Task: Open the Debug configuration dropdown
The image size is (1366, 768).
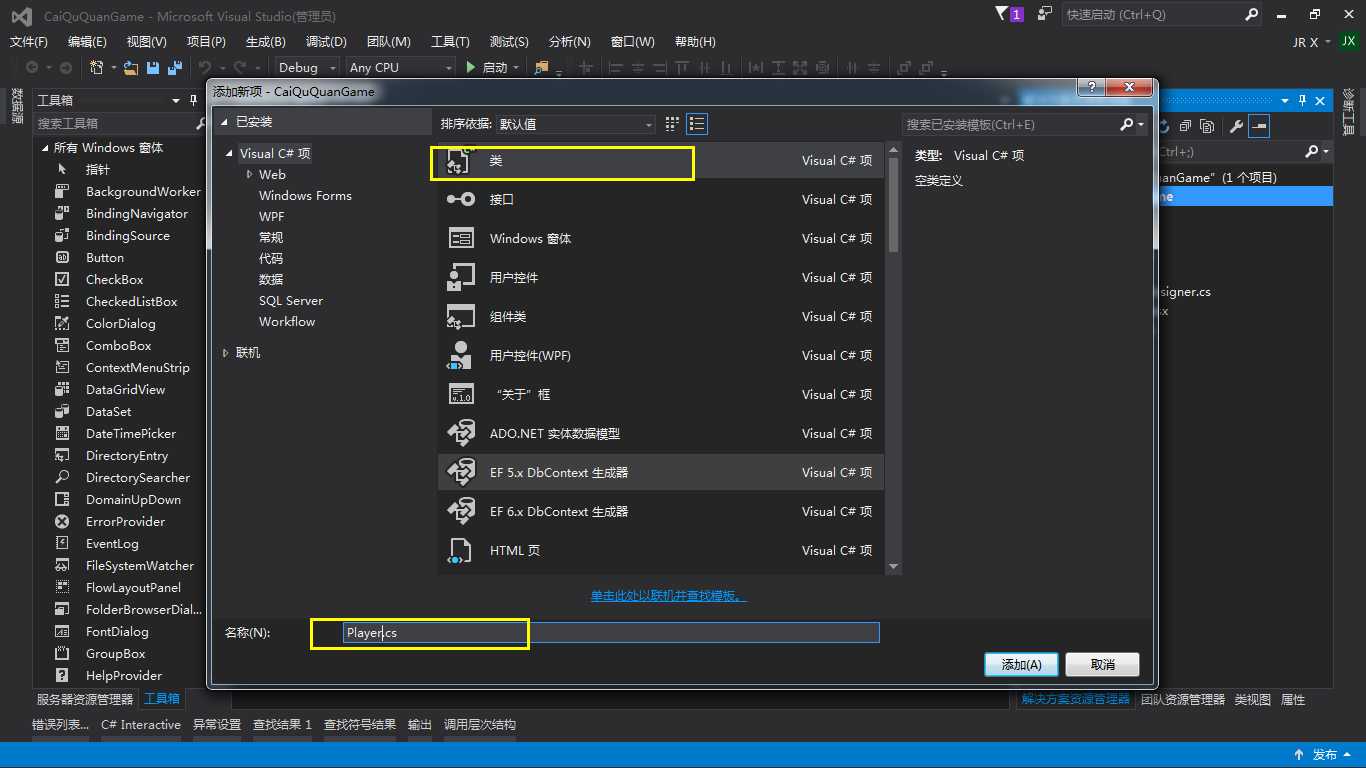Action: point(309,67)
